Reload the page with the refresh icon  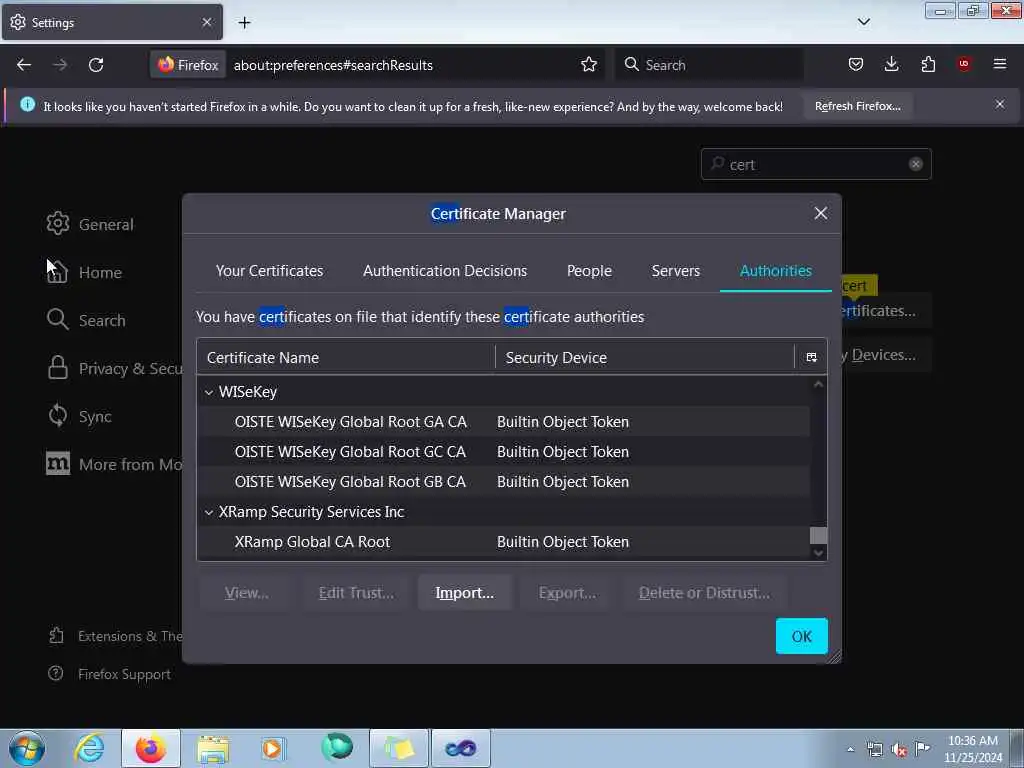pos(96,65)
